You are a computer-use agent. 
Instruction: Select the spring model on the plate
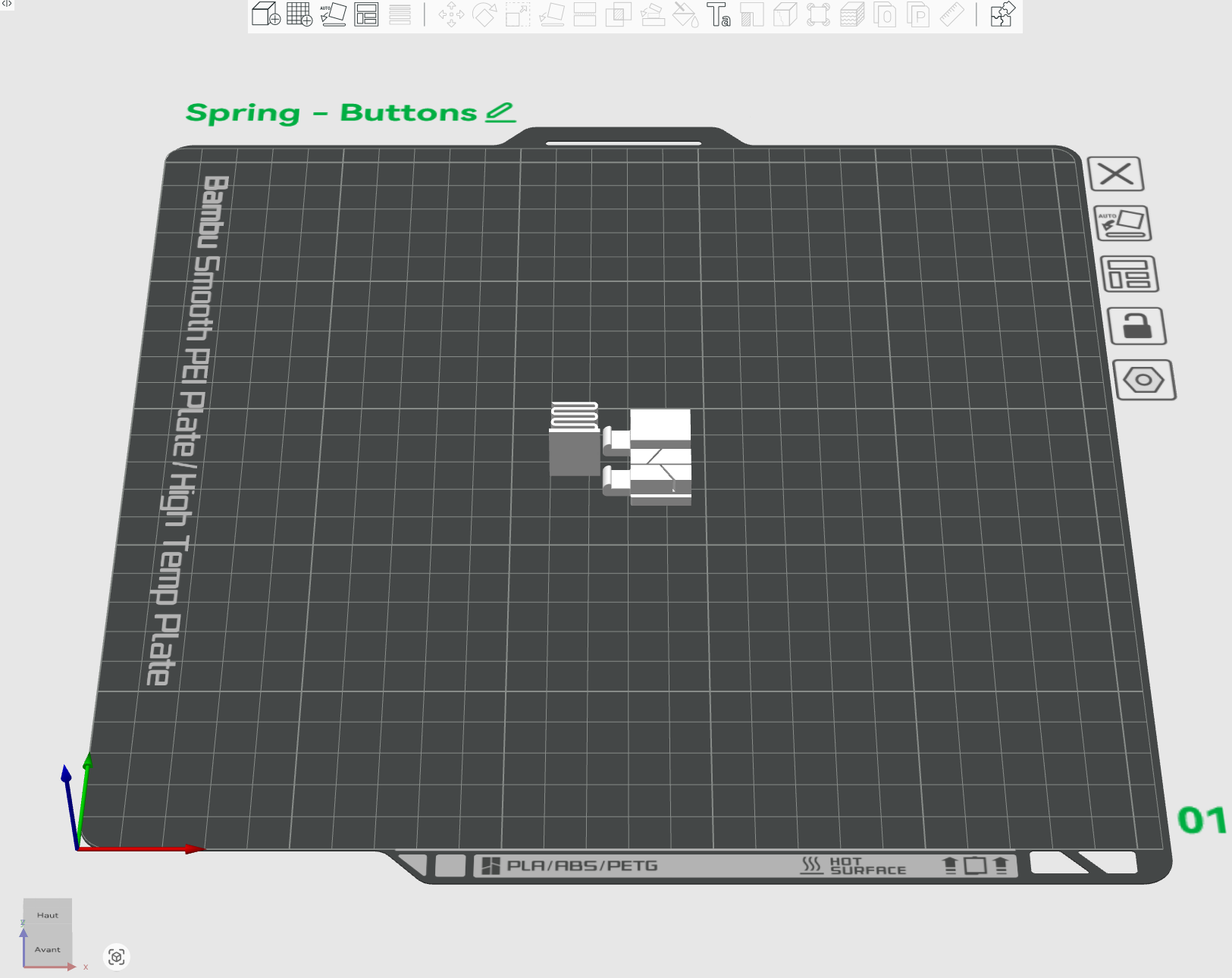(574, 439)
